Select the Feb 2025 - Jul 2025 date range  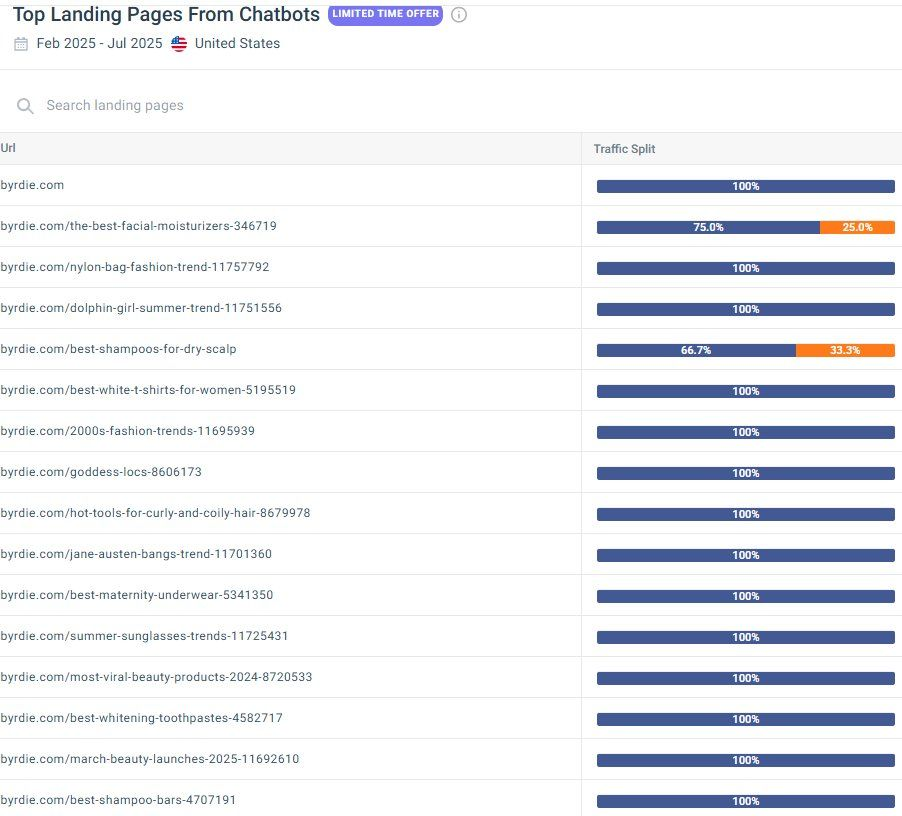(98, 44)
